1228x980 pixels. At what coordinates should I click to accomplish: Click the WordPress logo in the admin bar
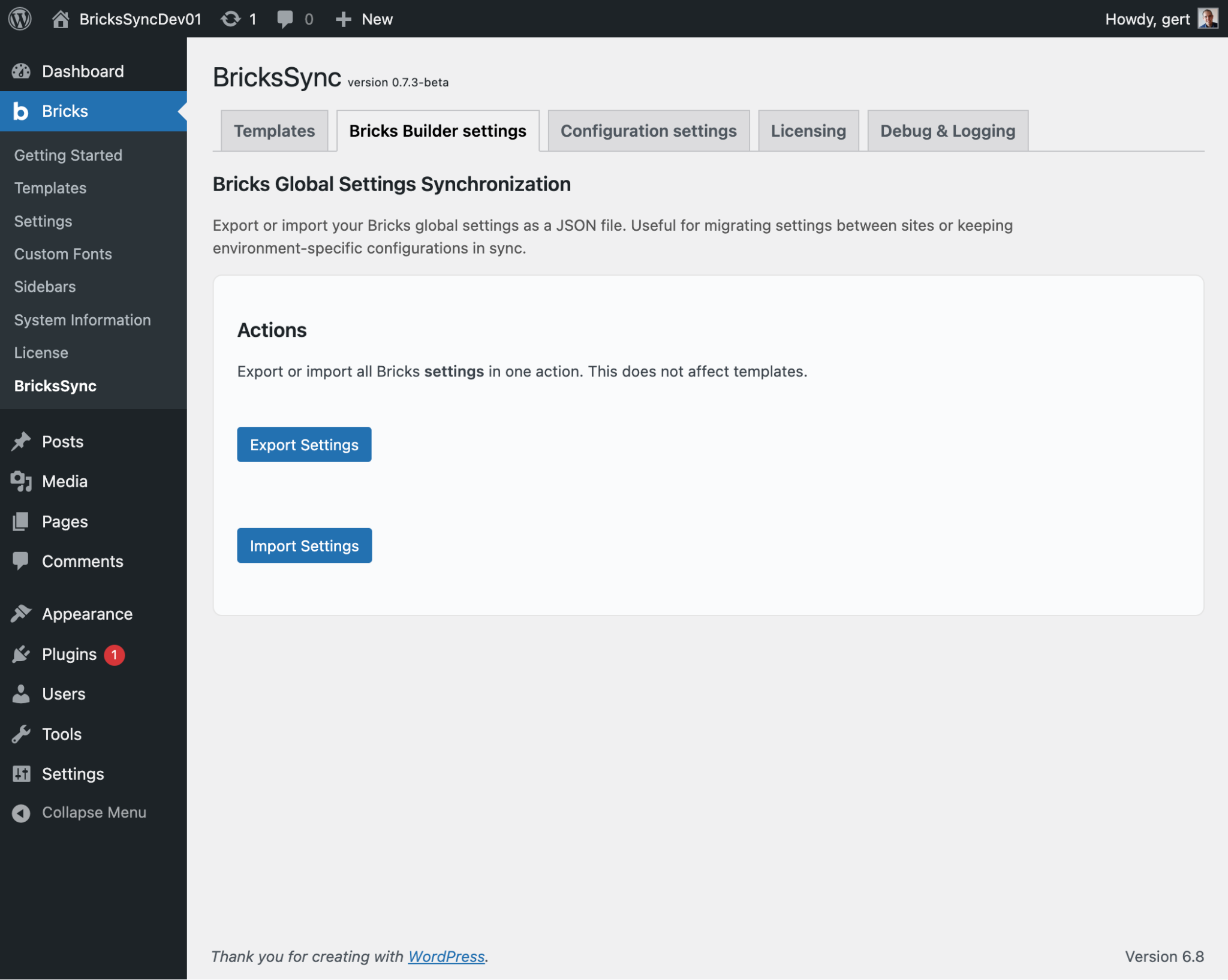(20, 19)
